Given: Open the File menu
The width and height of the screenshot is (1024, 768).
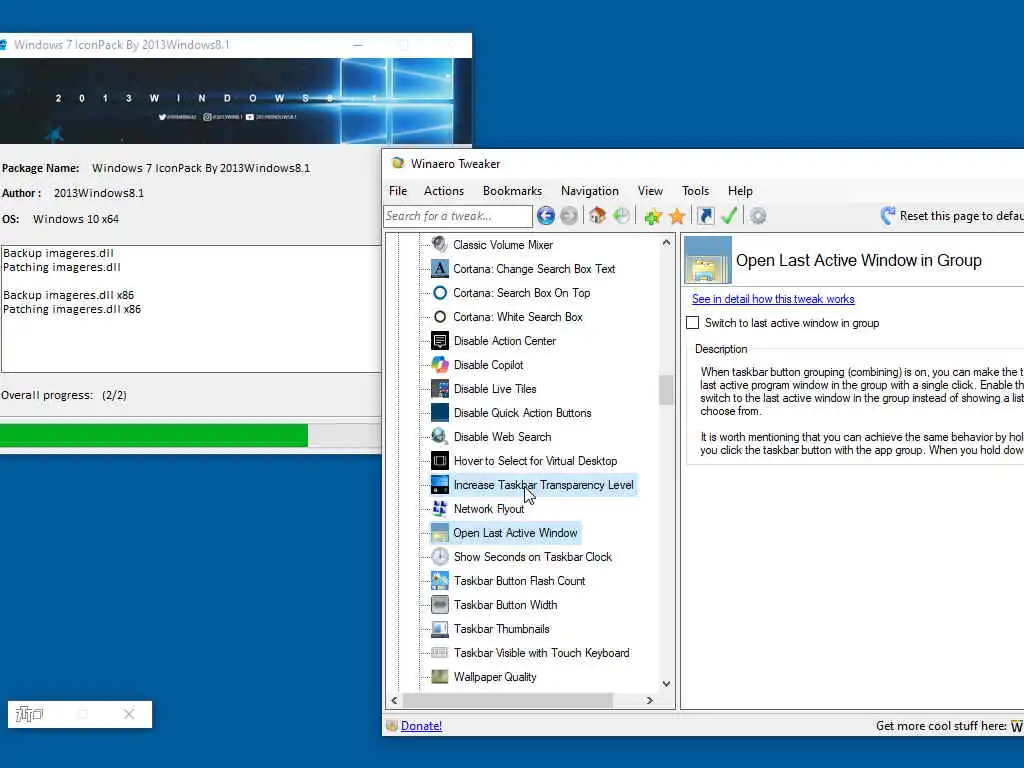Looking at the screenshot, I should [398, 191].
